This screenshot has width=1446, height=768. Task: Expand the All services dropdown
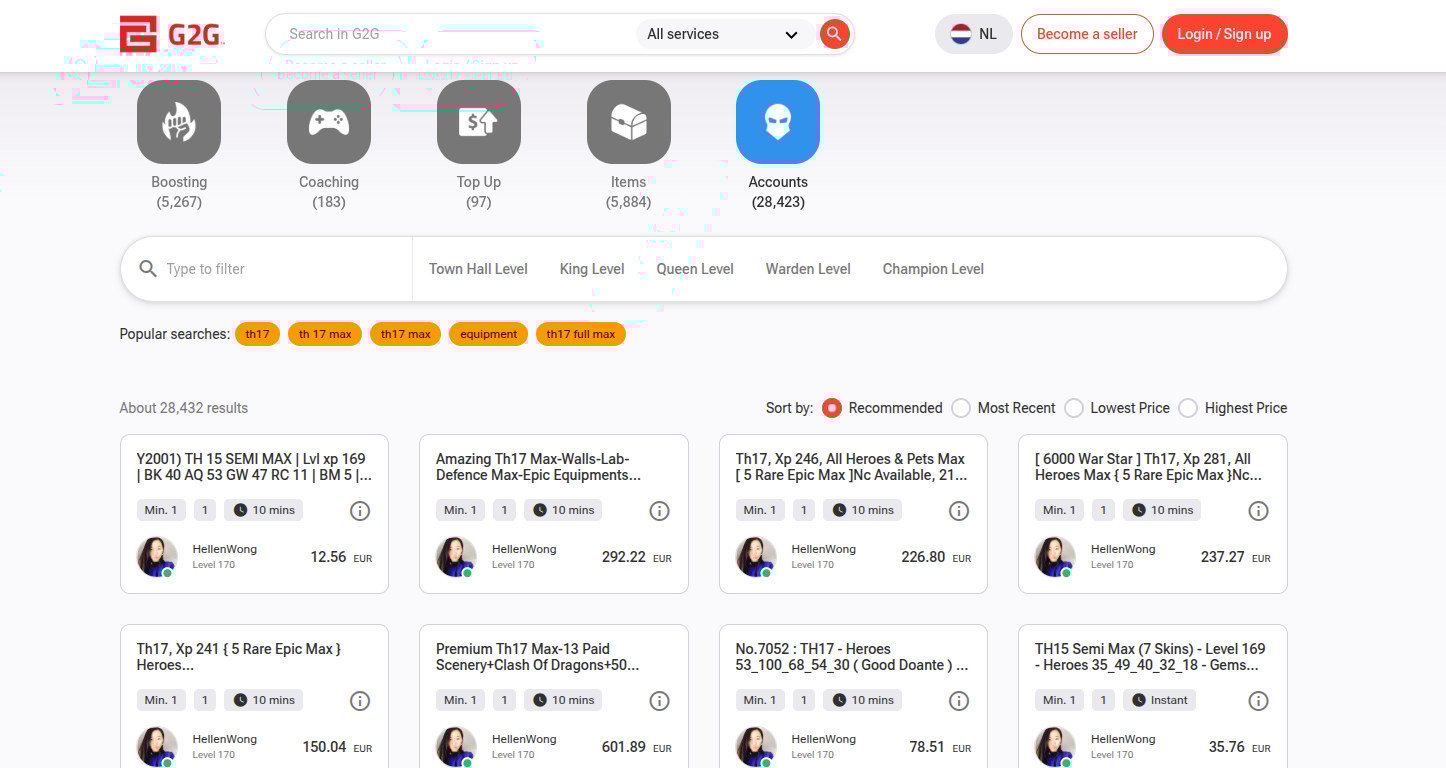[x=722, y=34]
